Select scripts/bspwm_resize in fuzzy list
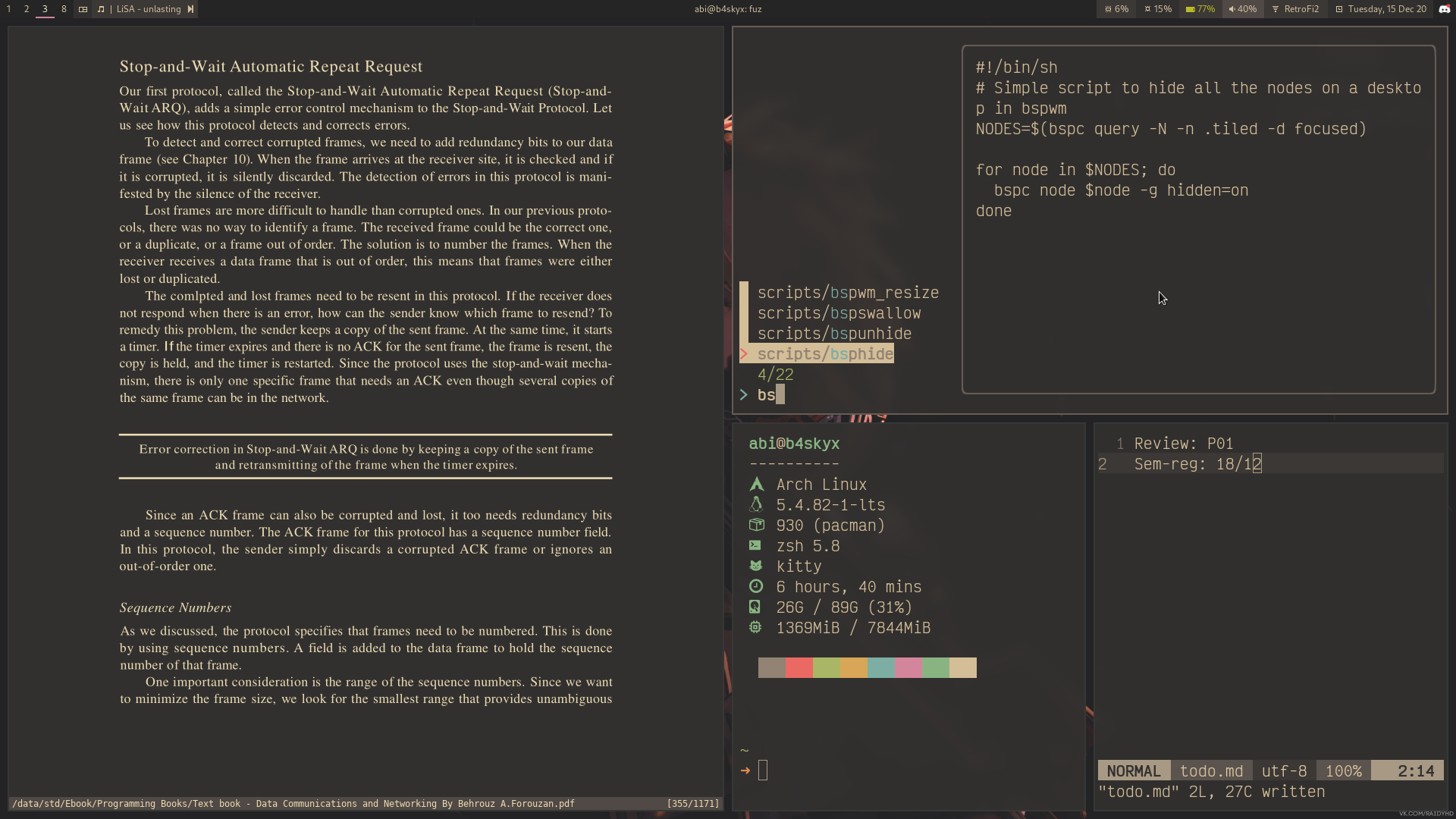 847,293
